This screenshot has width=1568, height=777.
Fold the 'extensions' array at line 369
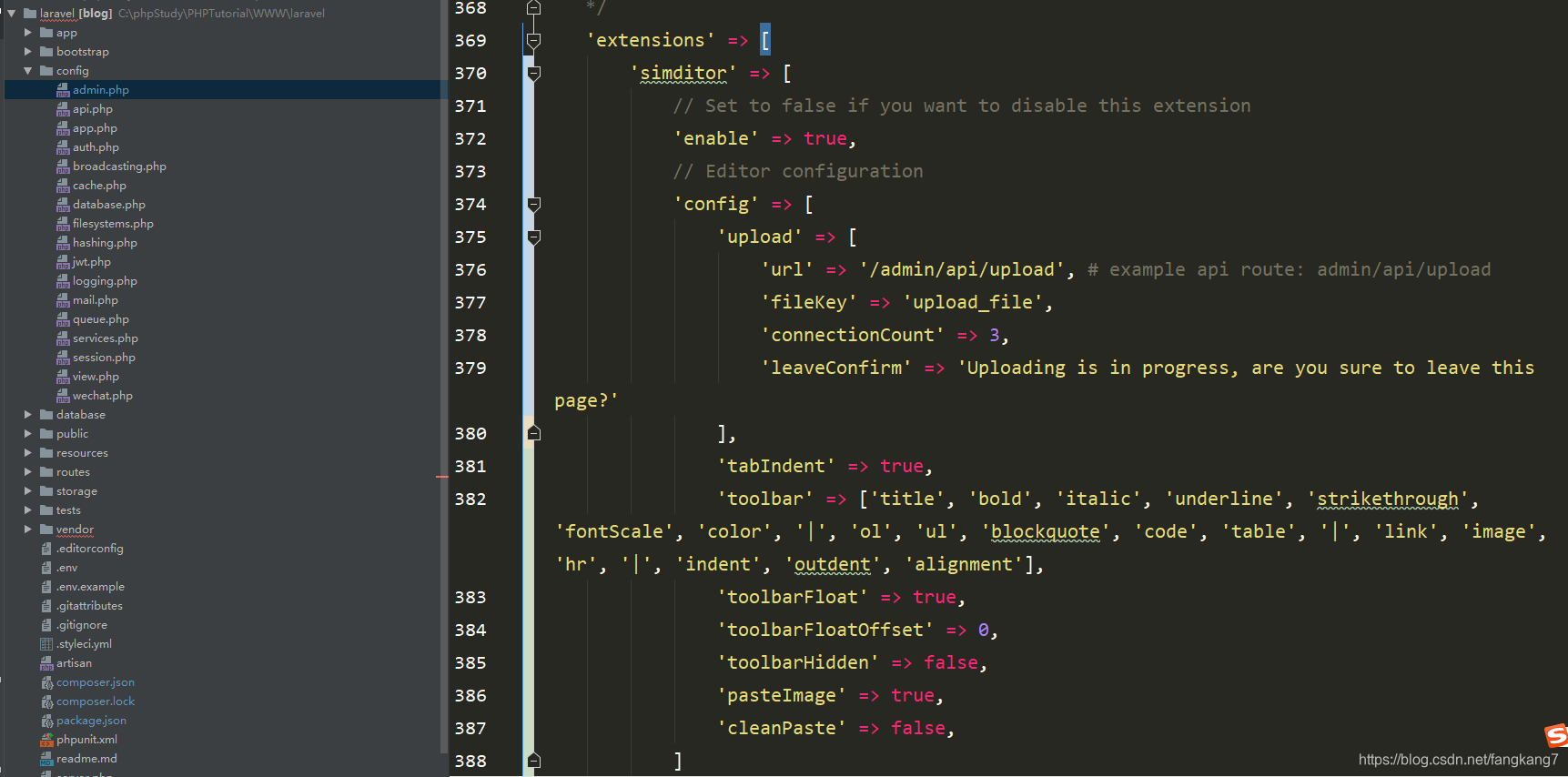click(x=534, y=40)
